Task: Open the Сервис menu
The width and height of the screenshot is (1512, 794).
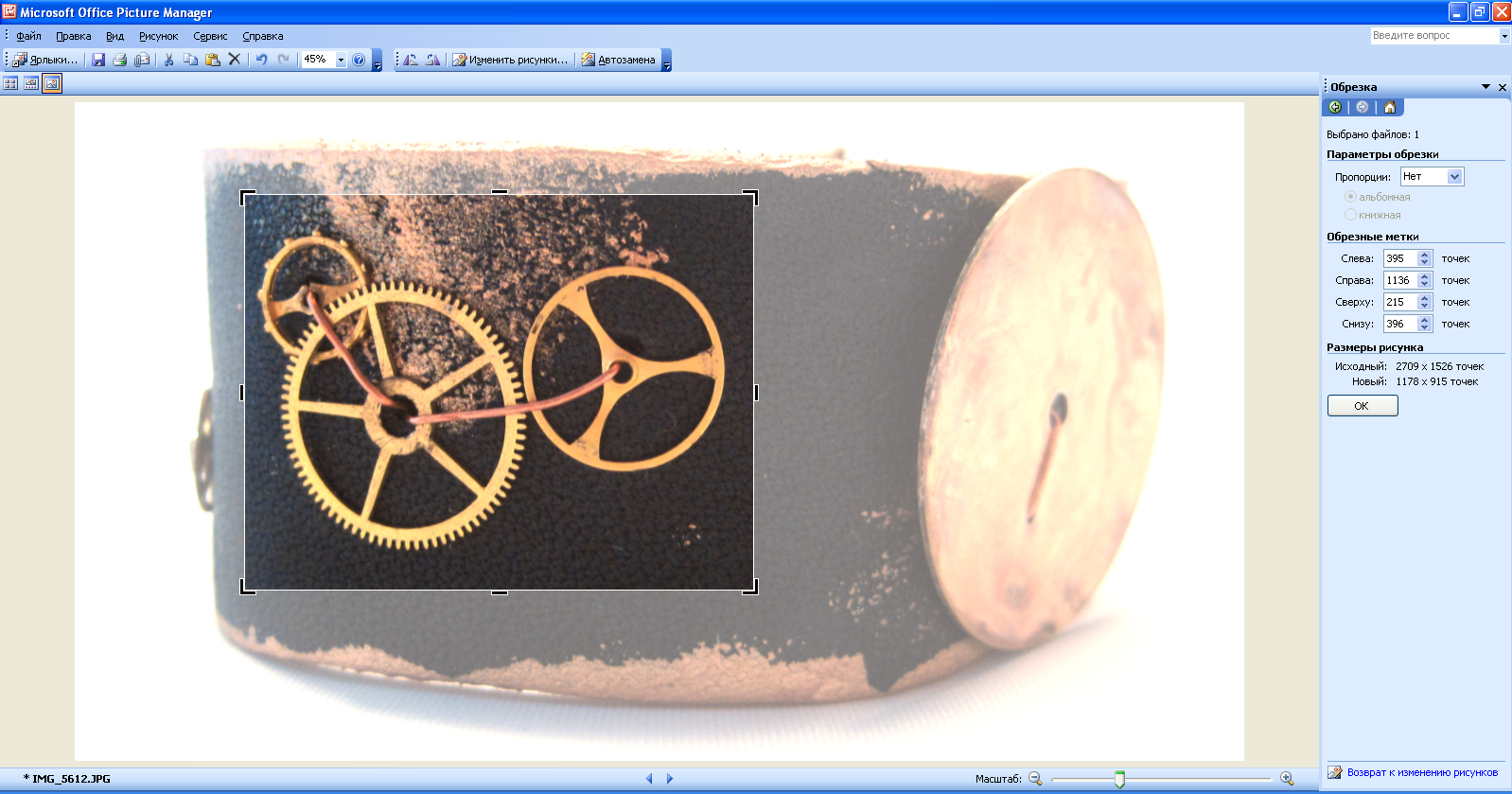Action: pos(210,36)
